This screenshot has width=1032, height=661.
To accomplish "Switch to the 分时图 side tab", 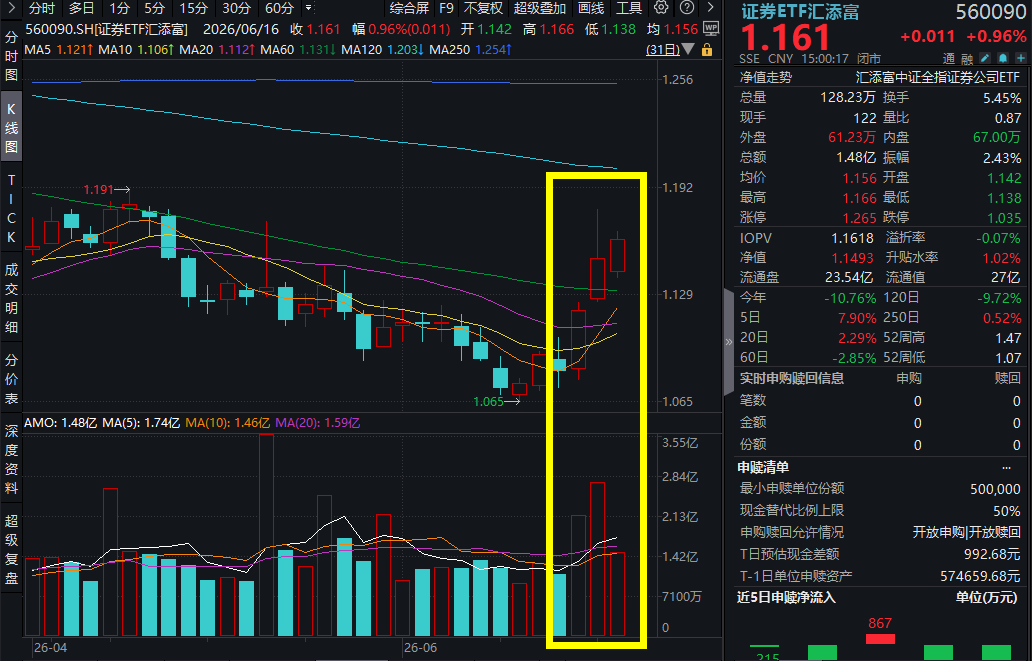I will 11,56.
